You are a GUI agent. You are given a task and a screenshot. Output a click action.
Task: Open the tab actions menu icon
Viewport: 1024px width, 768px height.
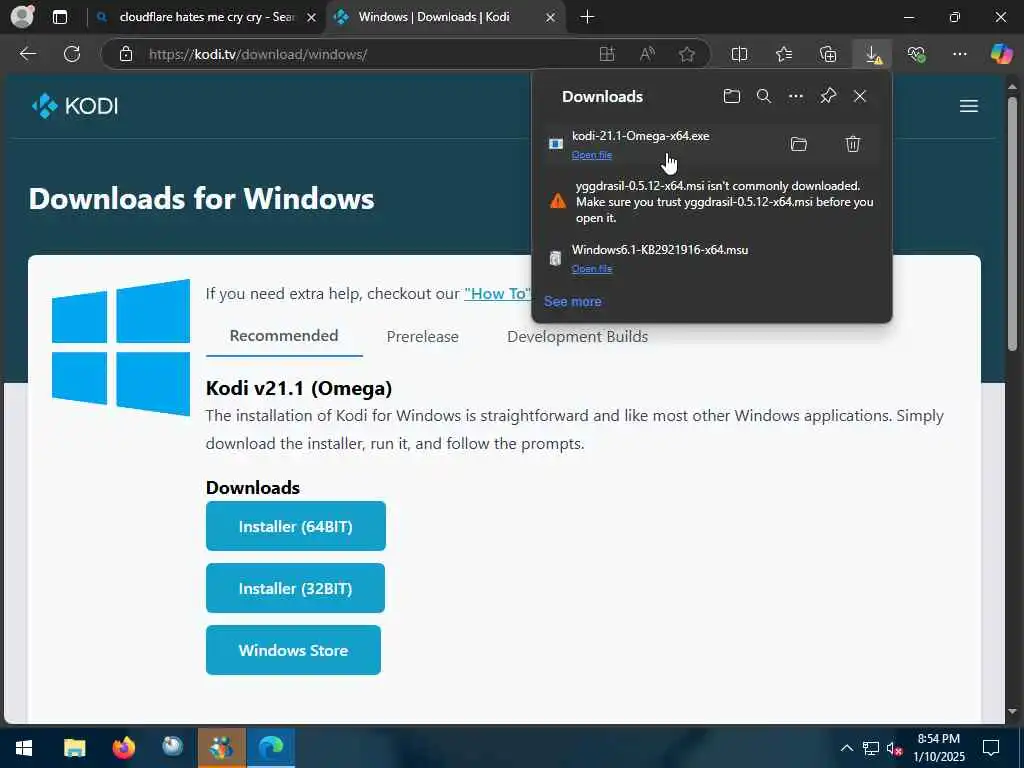click(x=60, y=18)
